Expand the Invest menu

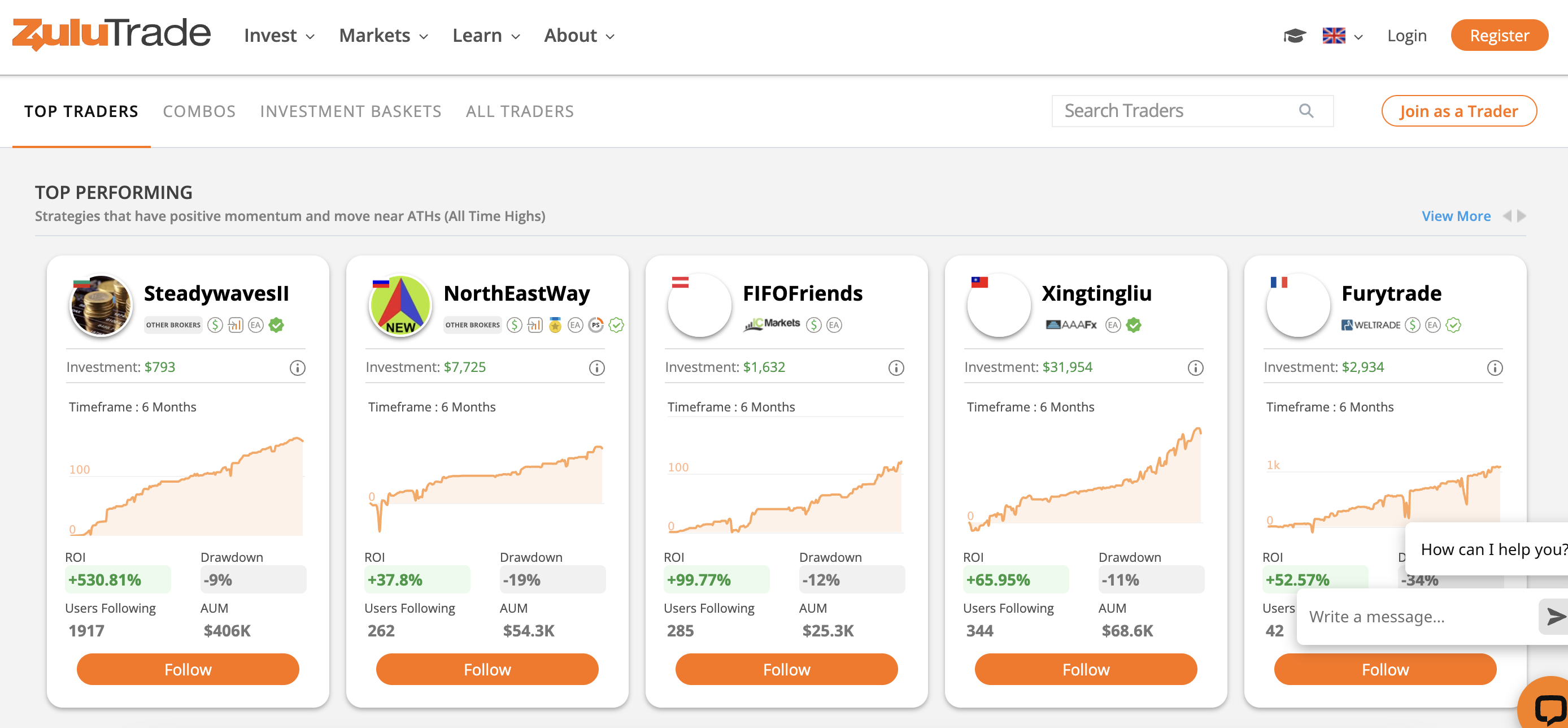[x=280, y=36]
